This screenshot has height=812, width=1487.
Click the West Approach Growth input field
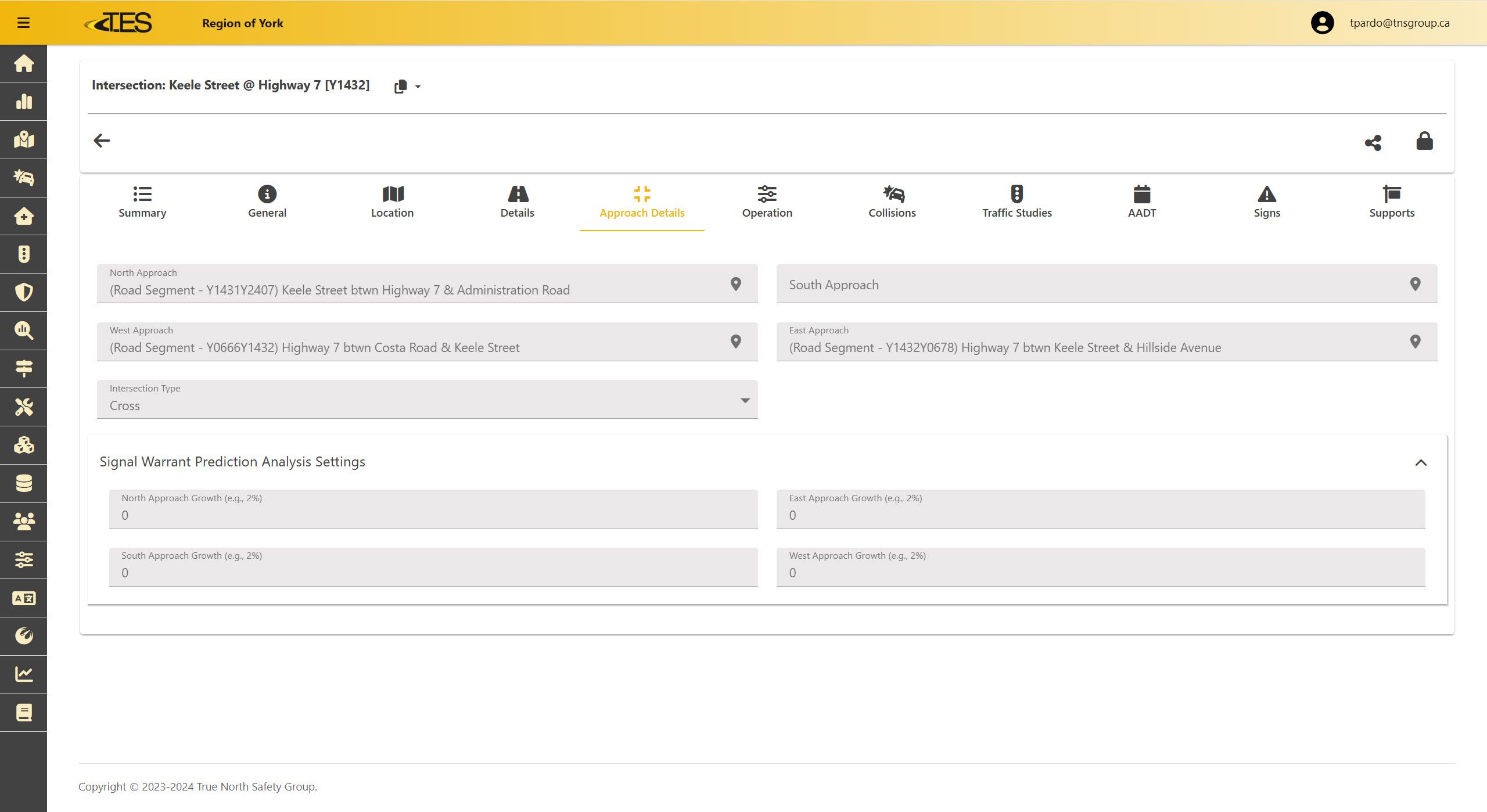coord(1100,573)
